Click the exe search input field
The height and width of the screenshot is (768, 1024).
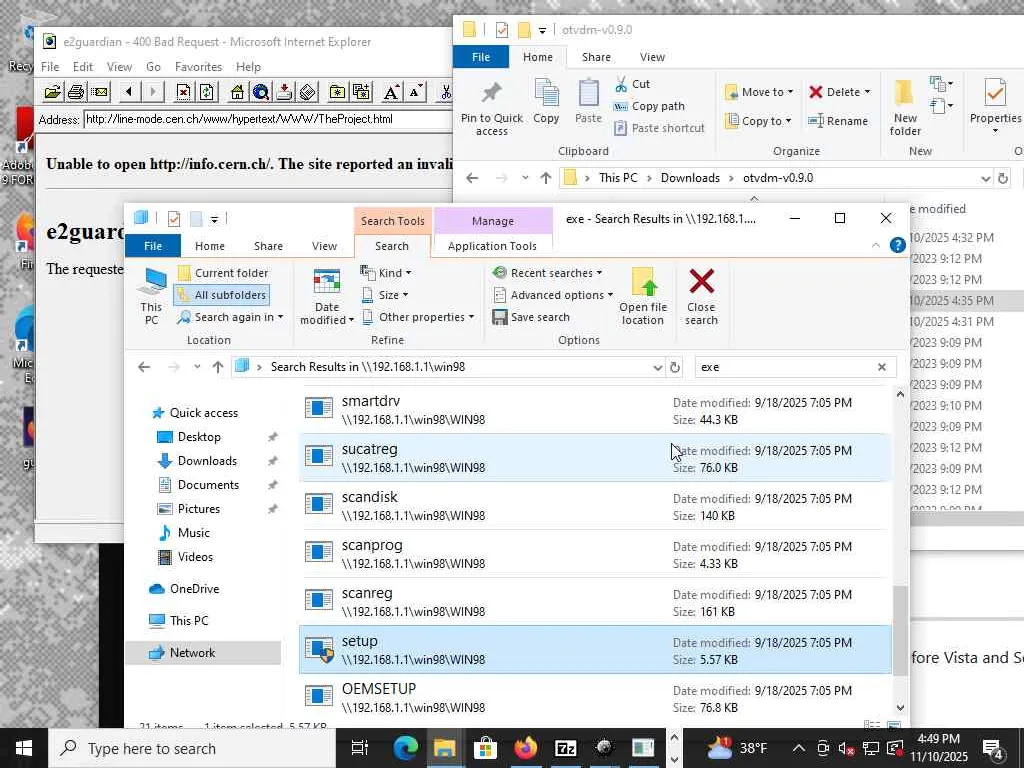point(786,367)
